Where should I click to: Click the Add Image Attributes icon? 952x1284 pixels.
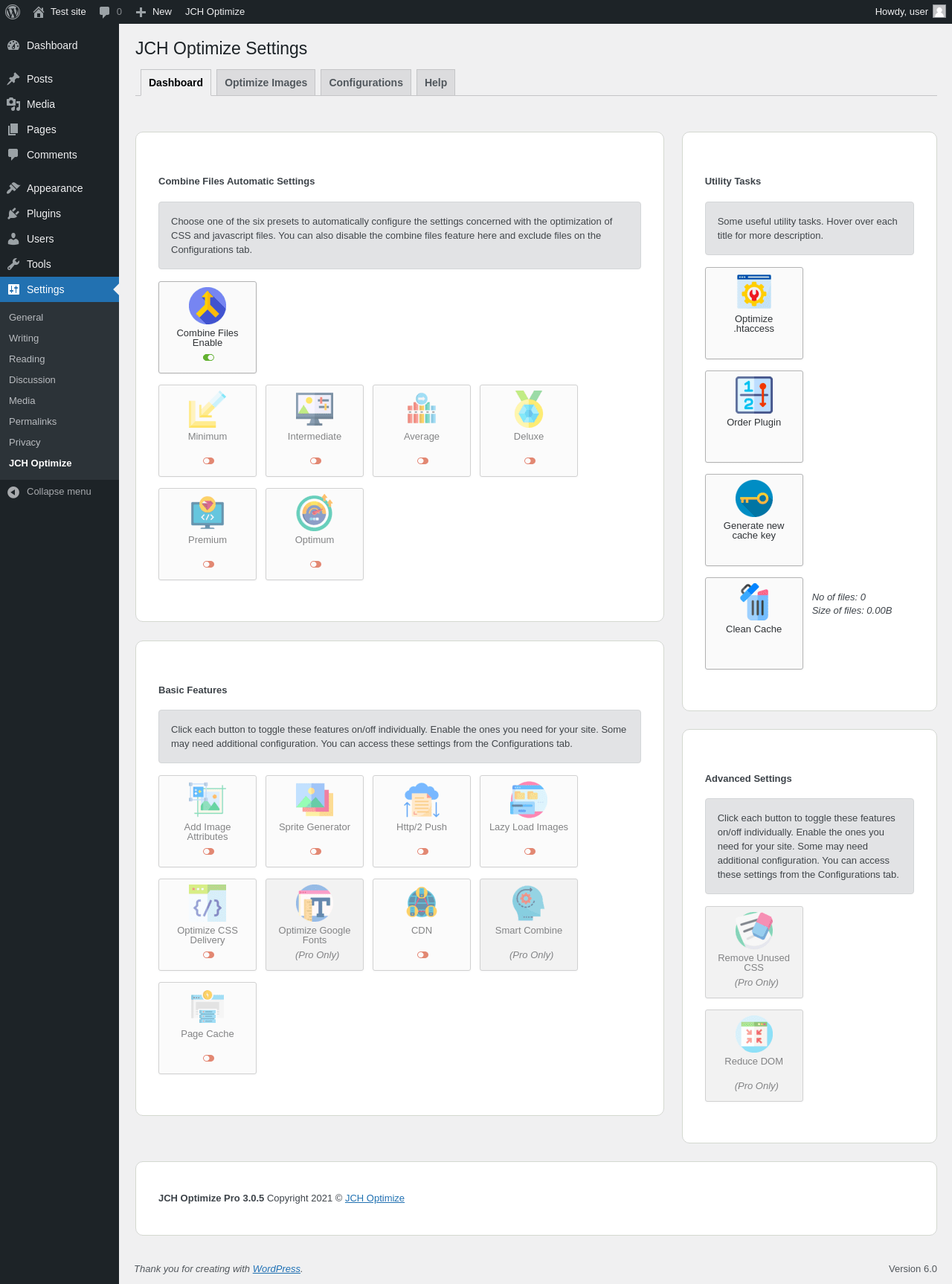tap(208, 800)
